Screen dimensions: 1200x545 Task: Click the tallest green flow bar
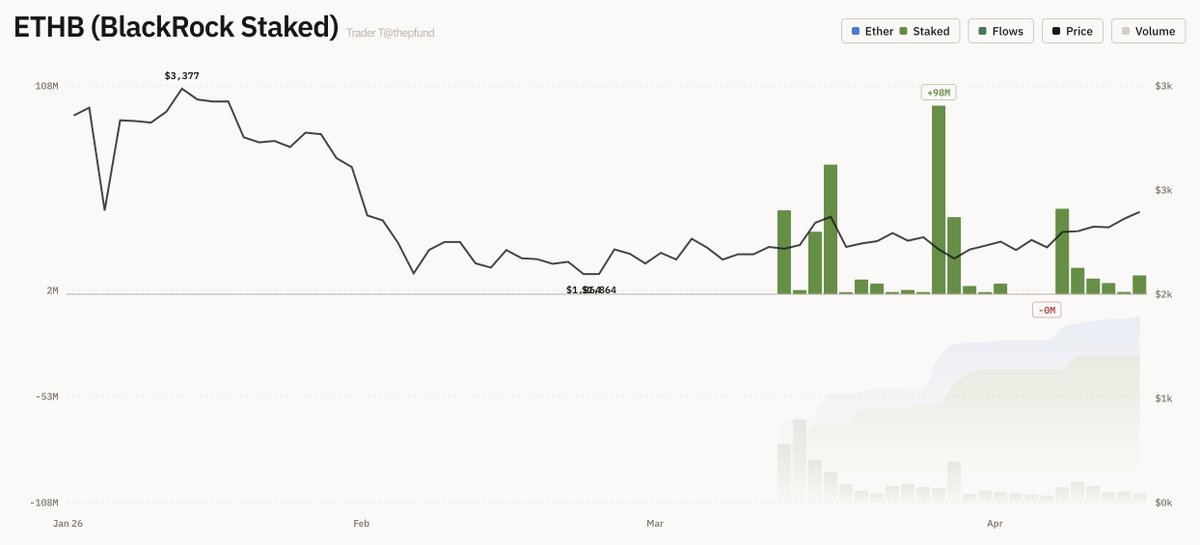pos(939,200)
